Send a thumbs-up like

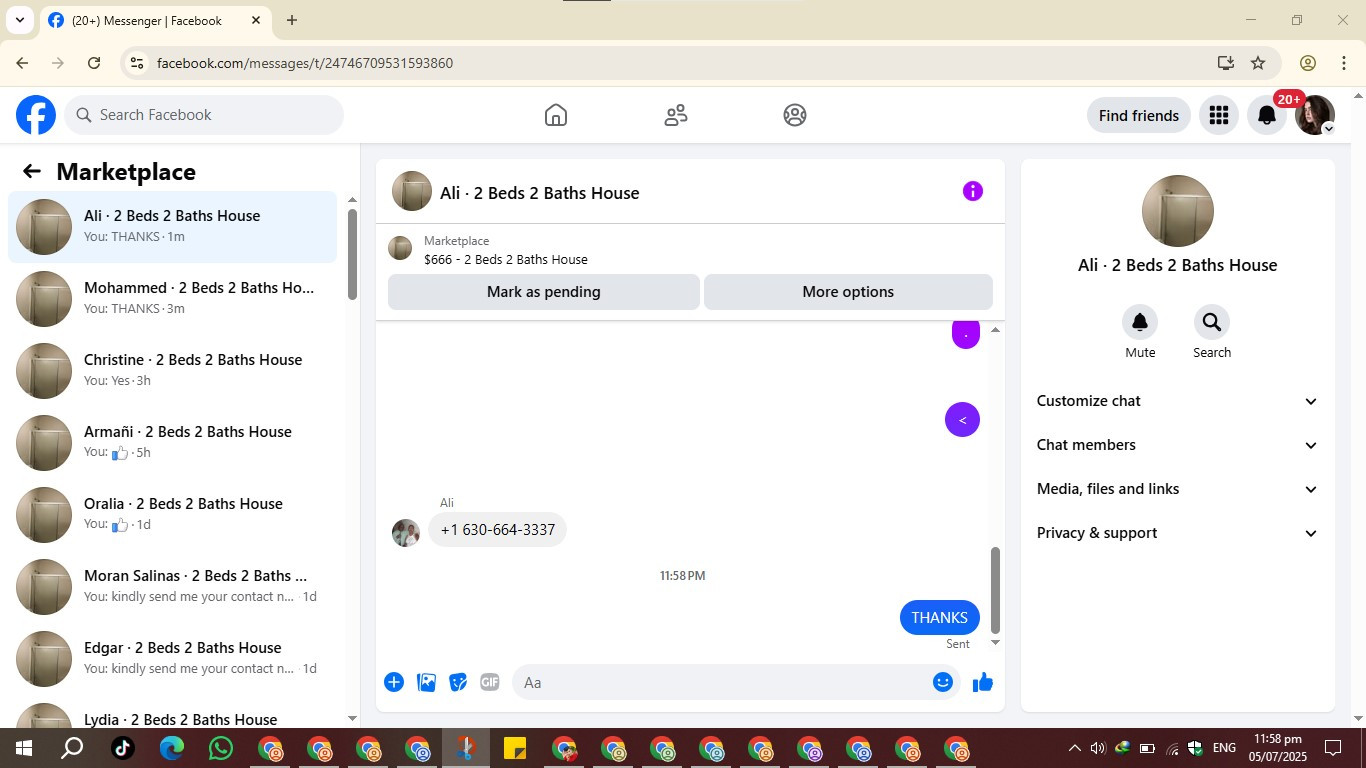[983, 682]
